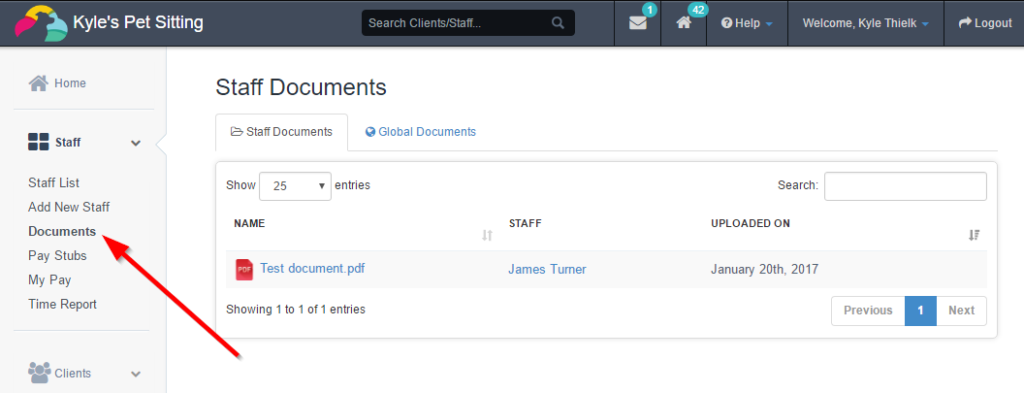Sort by Uploaded On column icon

click(974, 235)
